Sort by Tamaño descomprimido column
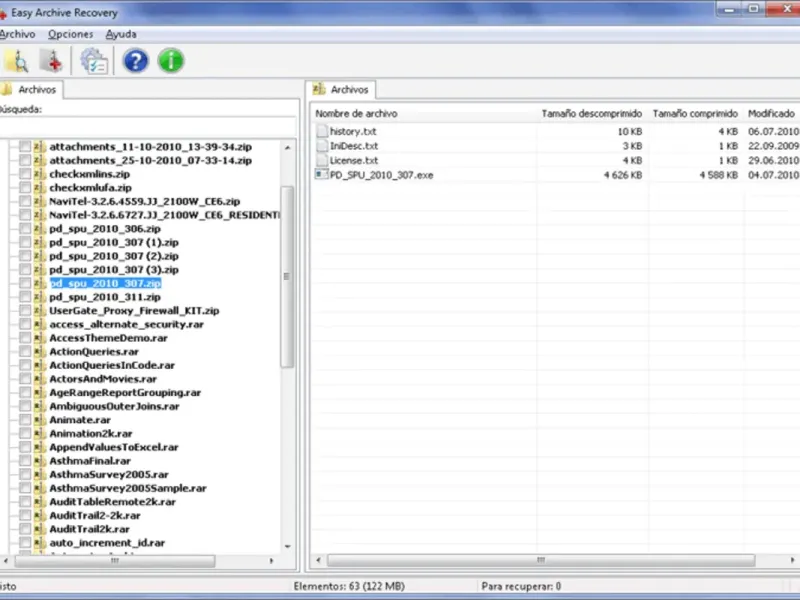800x600 pixels. (592, 114)
